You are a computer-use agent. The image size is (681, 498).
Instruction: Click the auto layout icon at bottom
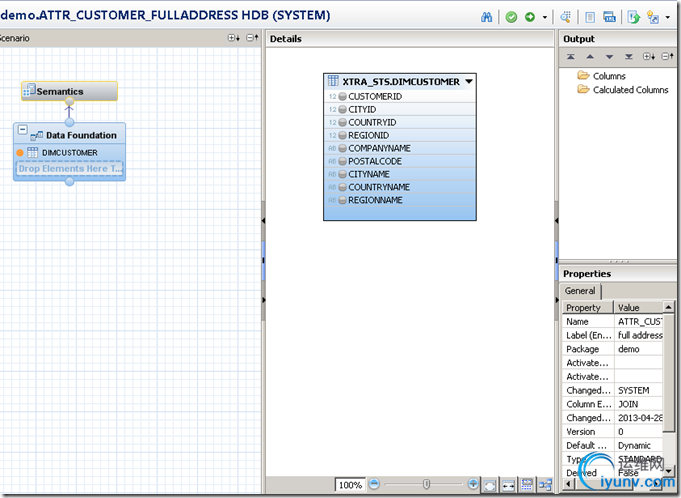click(x=545, y=485)
